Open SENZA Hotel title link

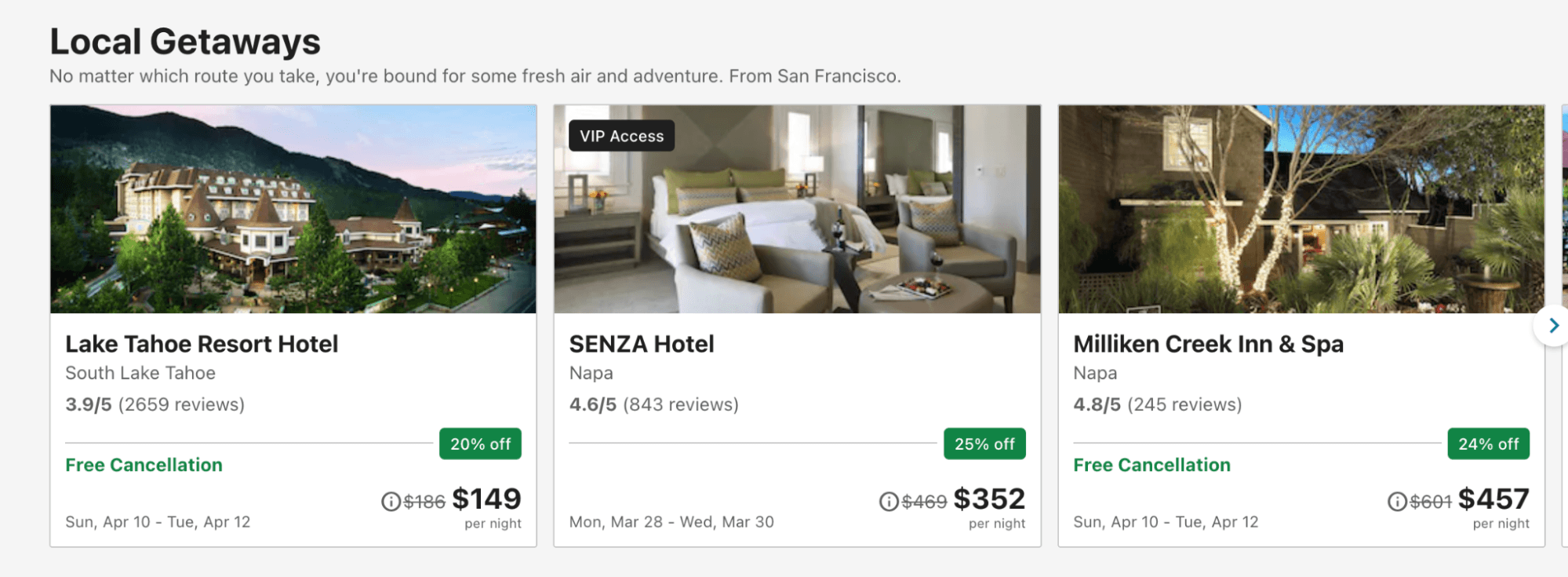(x=642, y=344)
